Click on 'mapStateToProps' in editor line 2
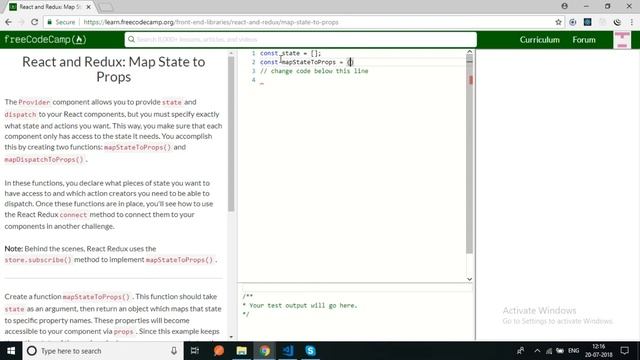640x360 pixels. coord(308,62)
